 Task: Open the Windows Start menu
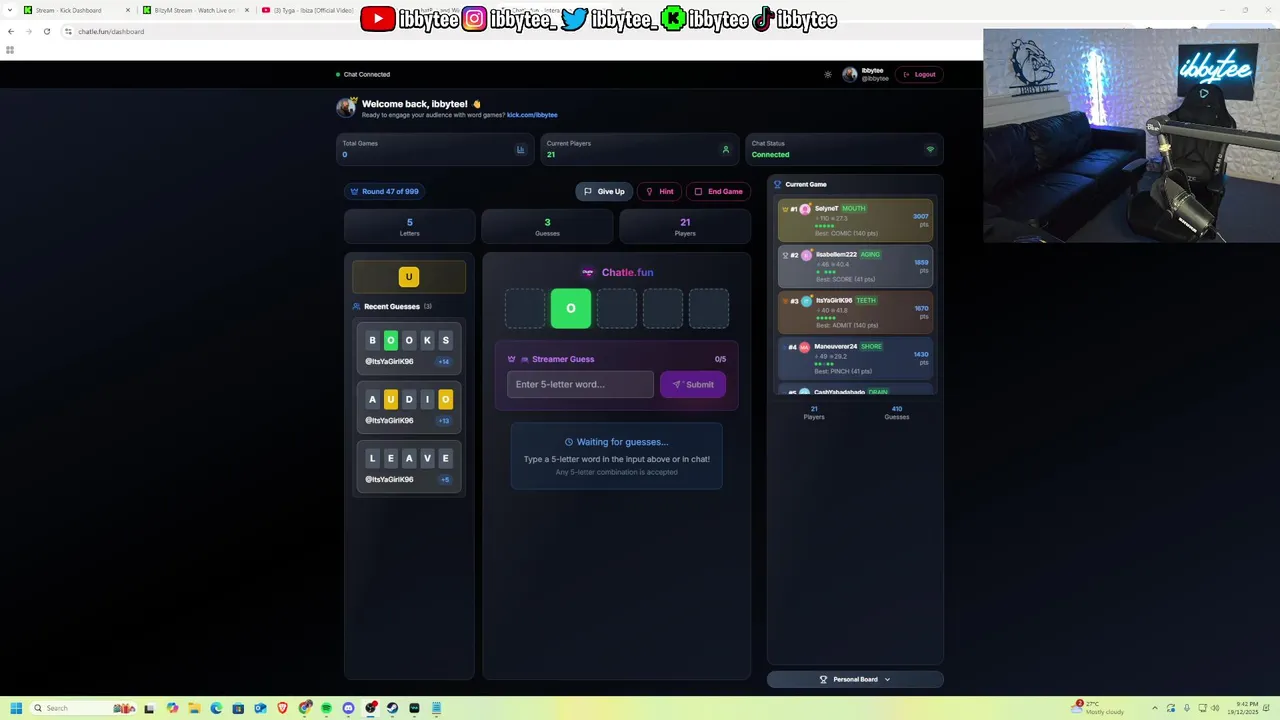click(16, 708)
